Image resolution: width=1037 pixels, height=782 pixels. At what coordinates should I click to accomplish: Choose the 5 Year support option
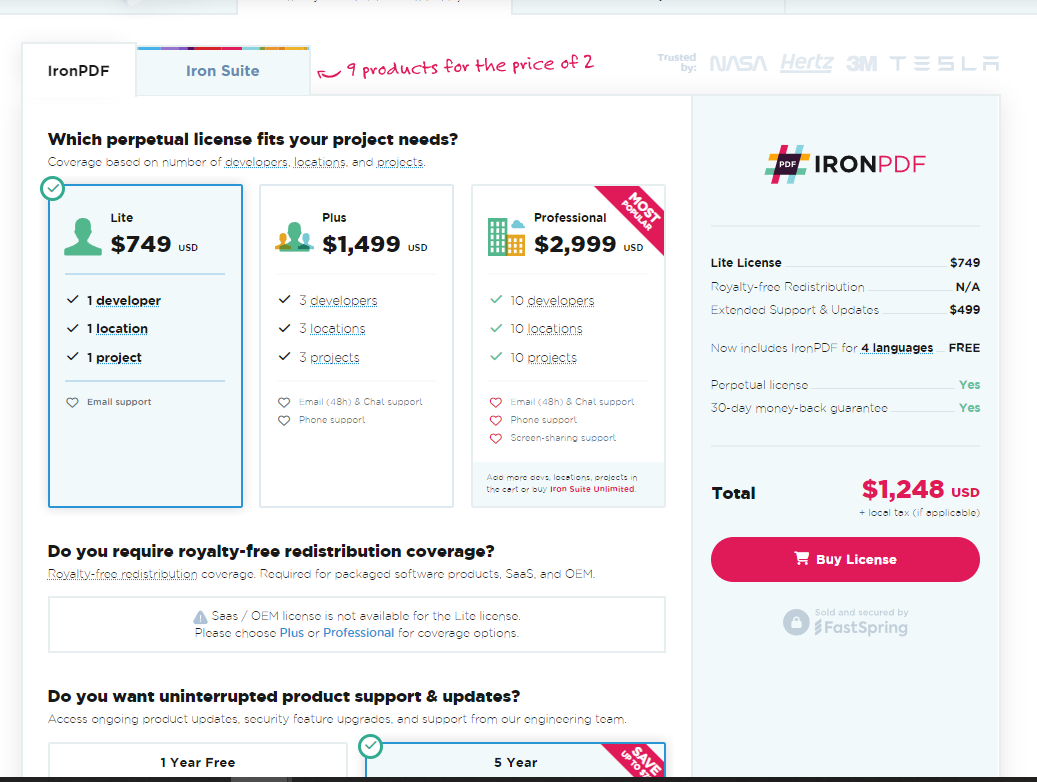pos(515,762)
